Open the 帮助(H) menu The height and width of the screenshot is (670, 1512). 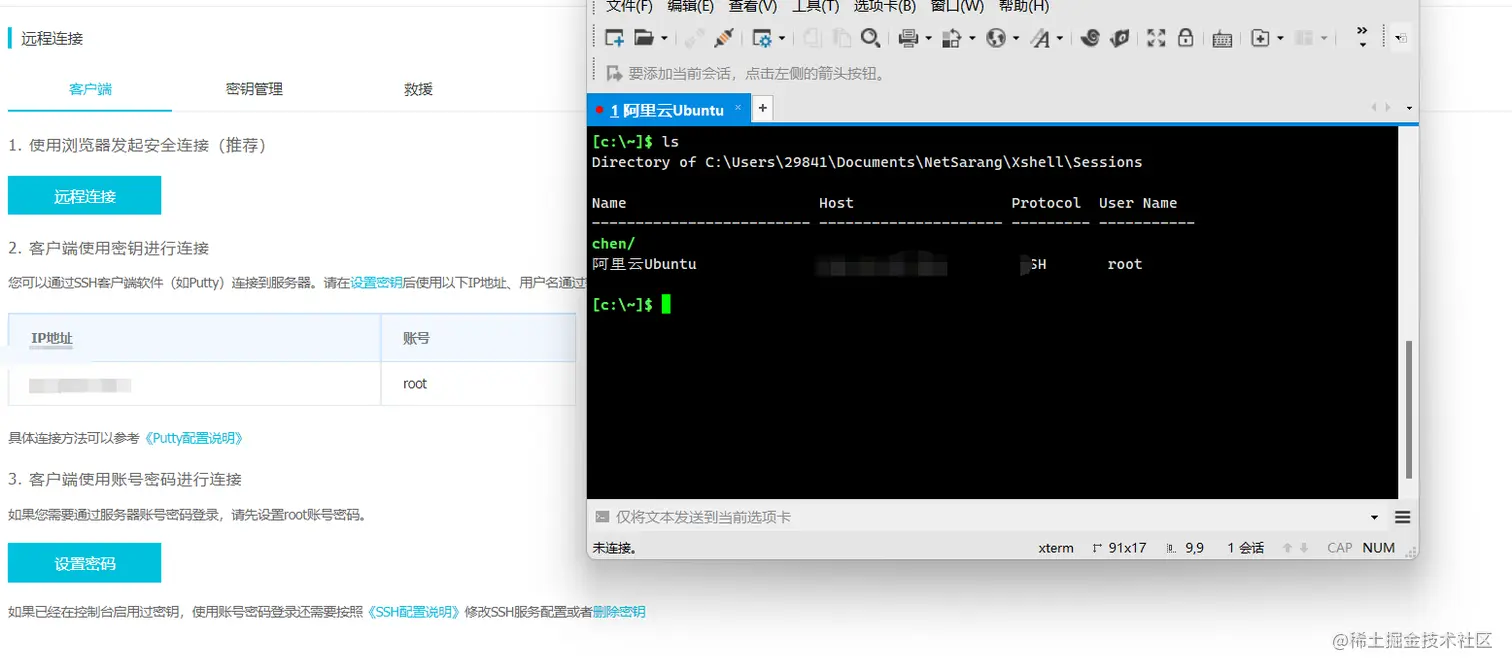1023,6
